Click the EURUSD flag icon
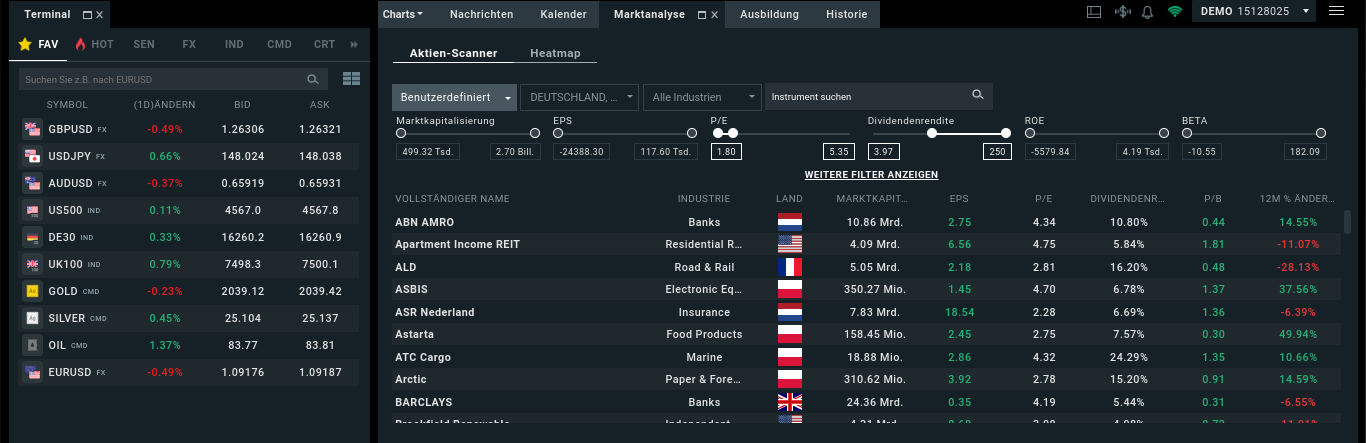The width and height of the screenshot is (1366, 443). click(x=32, y=372)
